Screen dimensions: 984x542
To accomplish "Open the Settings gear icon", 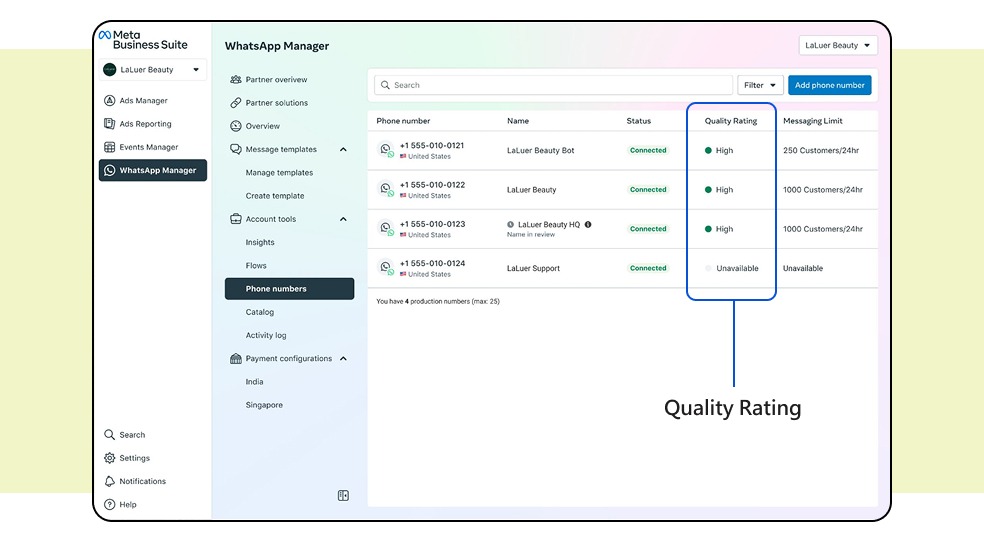I will click(110, 458).
